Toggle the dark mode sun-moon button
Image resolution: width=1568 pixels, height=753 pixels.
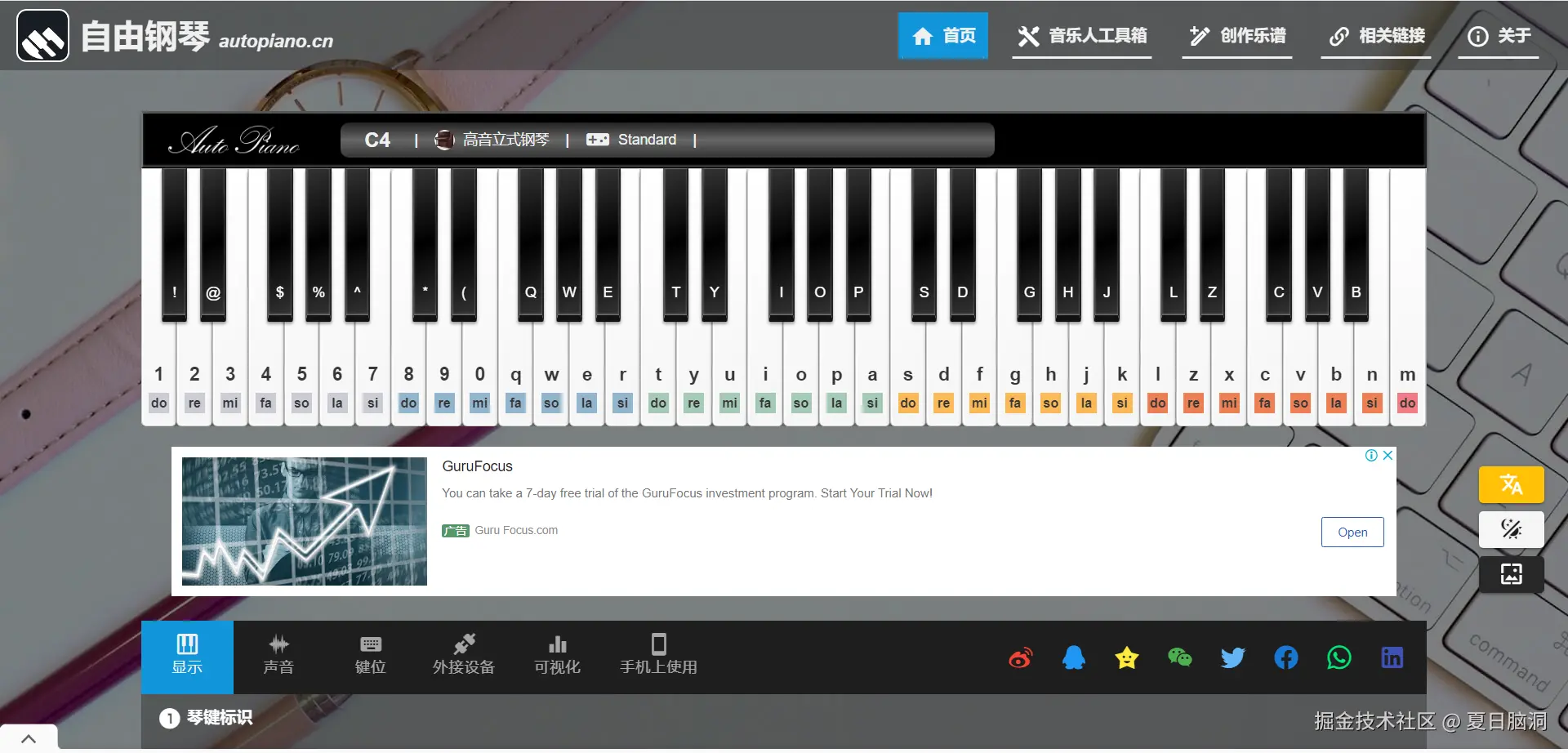[1512, 529]
